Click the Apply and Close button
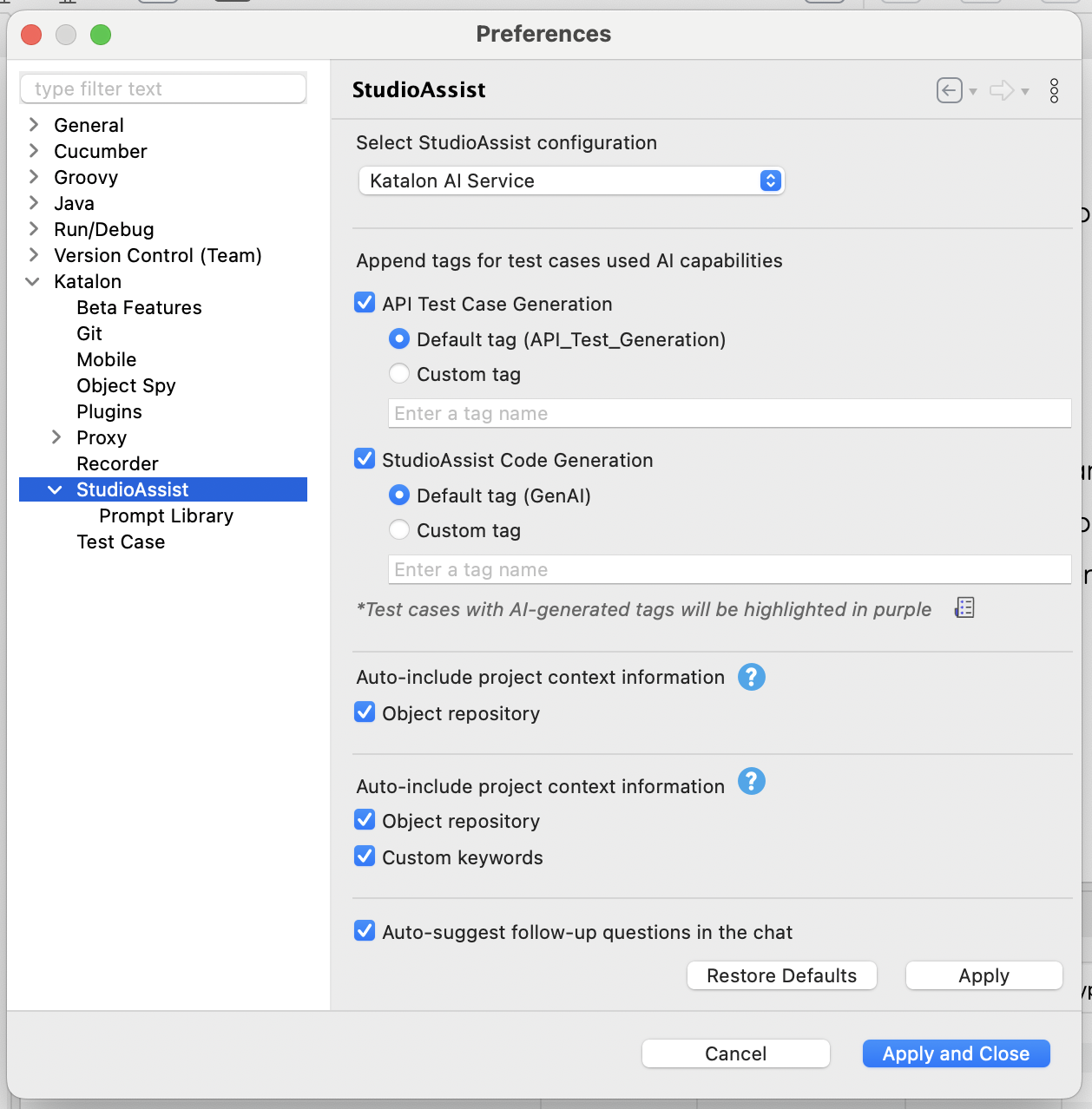 [x=957, y=1053]
